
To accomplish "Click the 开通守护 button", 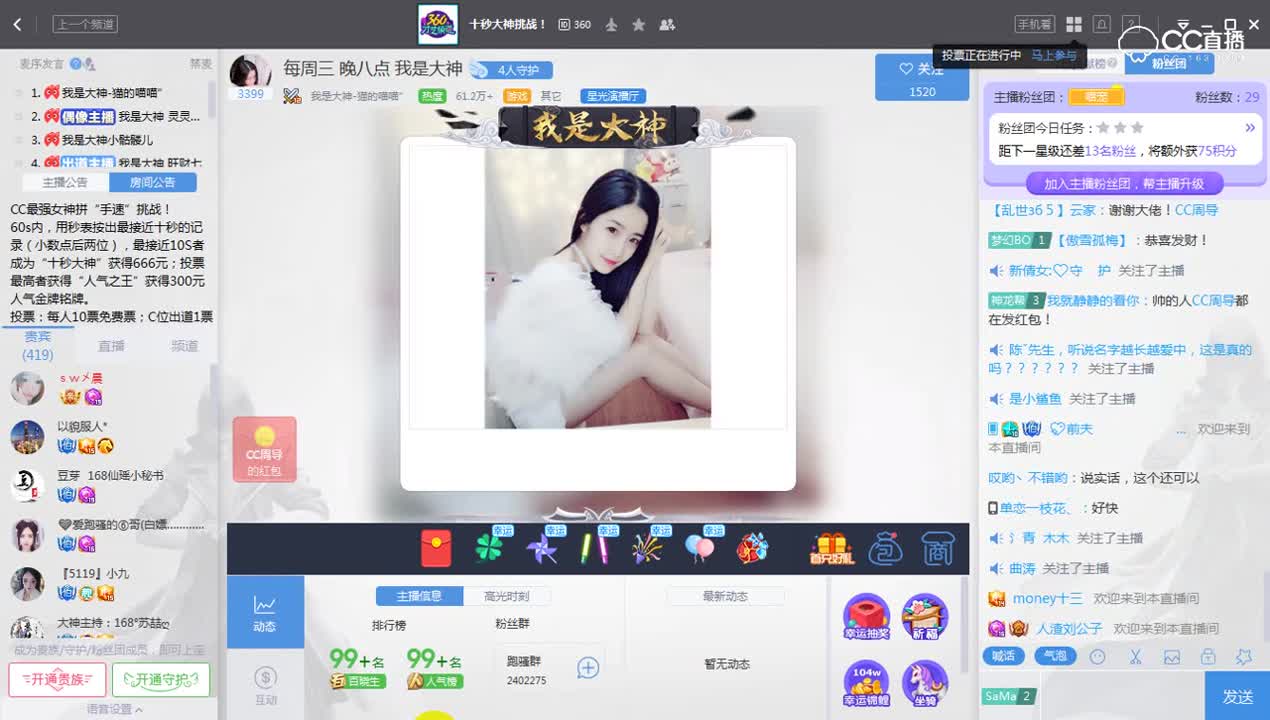I will pos(161,680).
